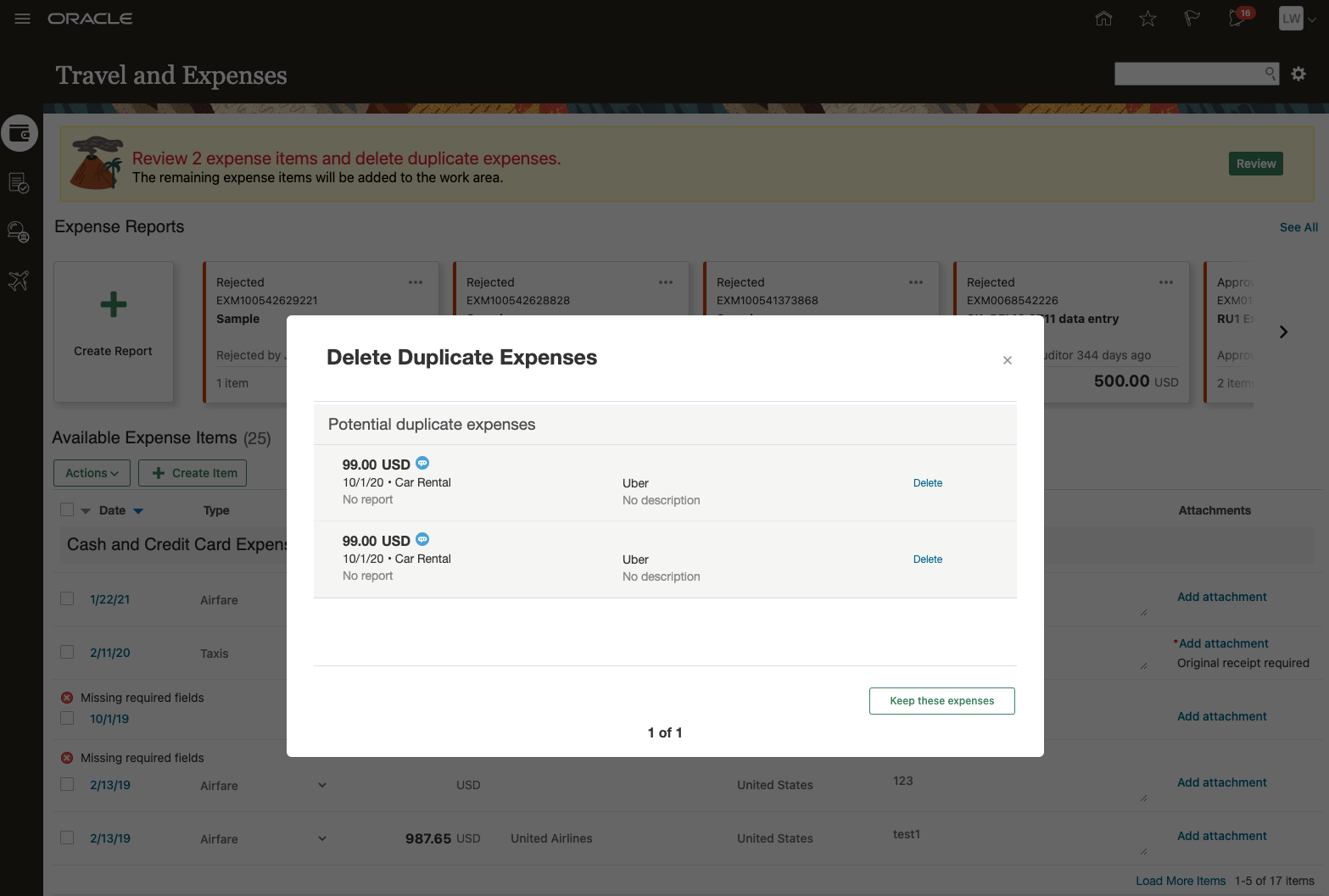Open the hamburger navigation menu
The width and height of the screenshot is (1329, 896).
pyautogui.click(x=23, y=19)
